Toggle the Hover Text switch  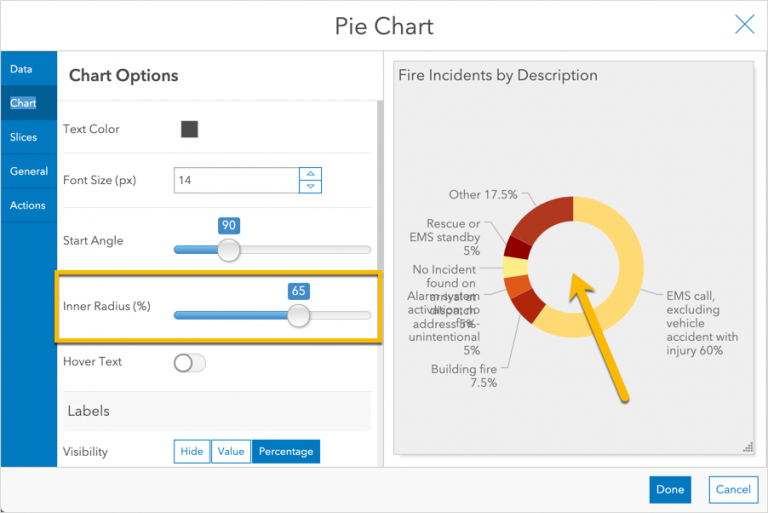pyautogui.click(x=189, y=362)
